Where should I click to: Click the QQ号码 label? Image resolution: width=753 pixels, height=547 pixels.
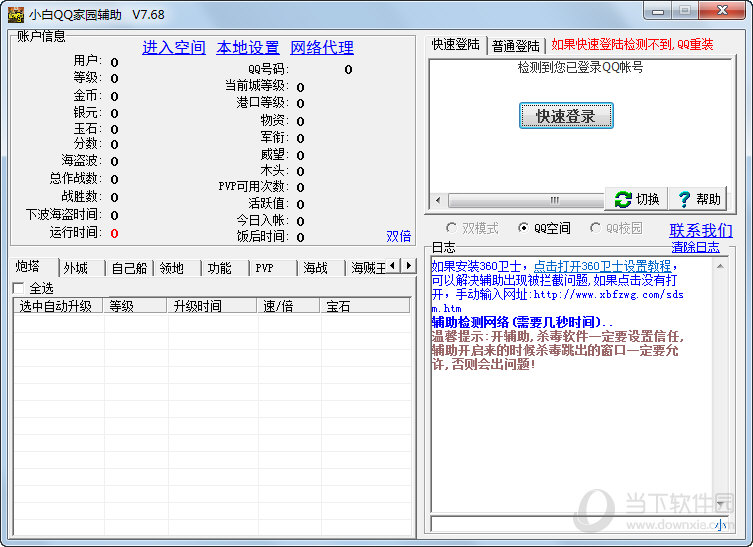268,69
